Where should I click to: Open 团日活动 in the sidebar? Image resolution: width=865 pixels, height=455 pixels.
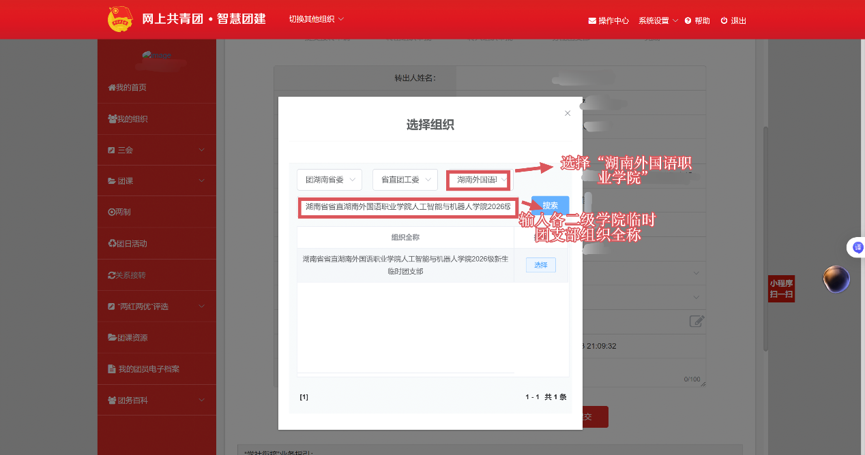coord(157,243)
